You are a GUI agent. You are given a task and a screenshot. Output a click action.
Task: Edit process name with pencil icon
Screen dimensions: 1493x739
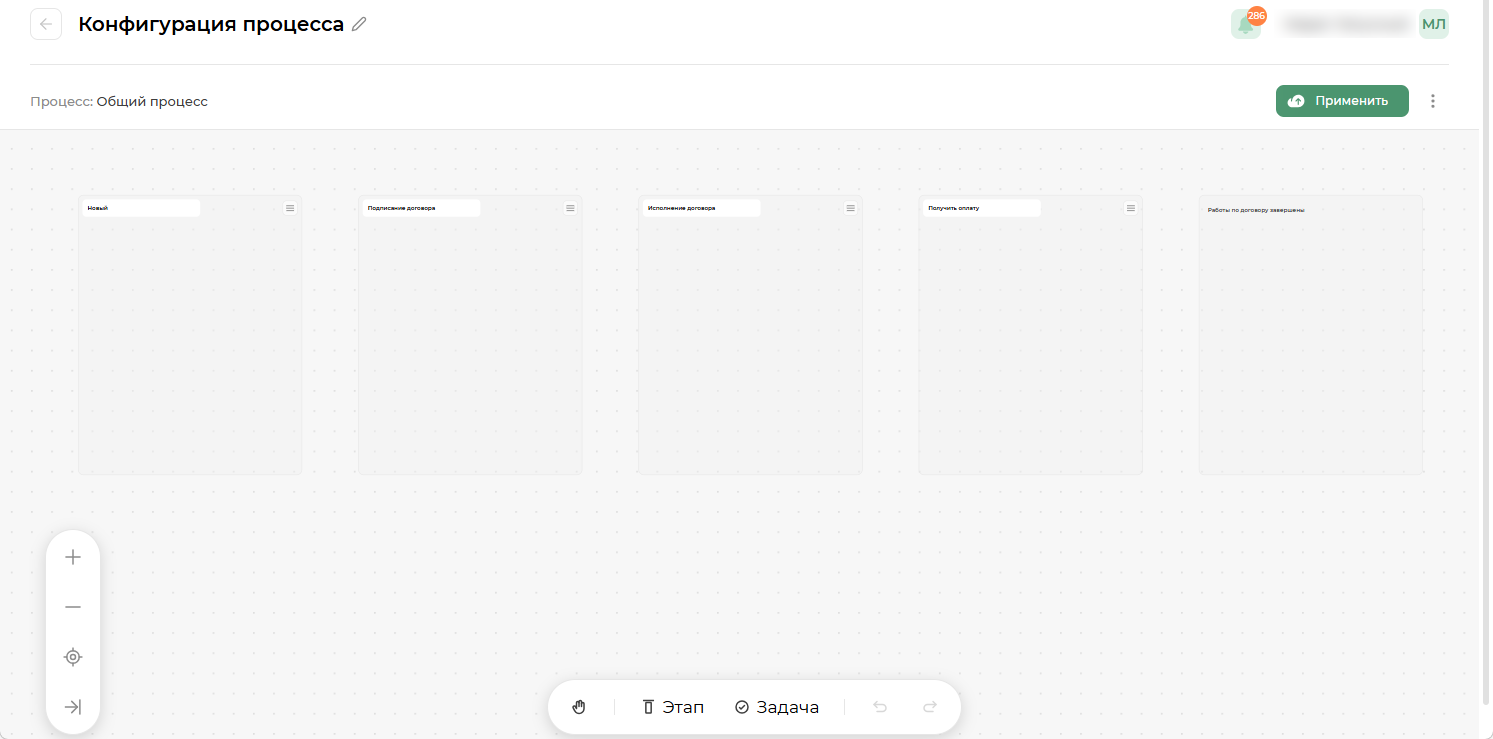[360, 25]
